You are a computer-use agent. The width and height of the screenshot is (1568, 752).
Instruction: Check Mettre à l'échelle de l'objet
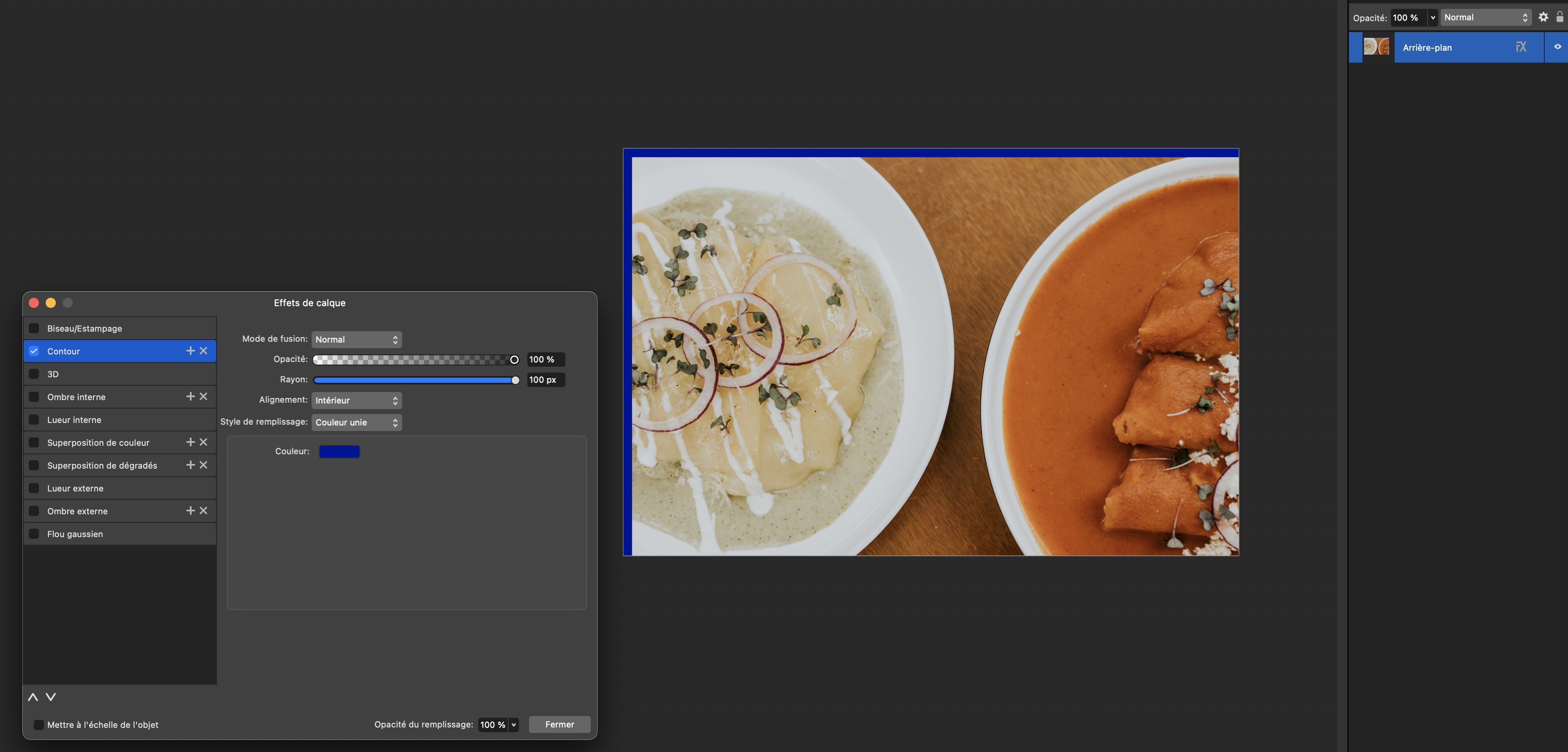[39, 725]
